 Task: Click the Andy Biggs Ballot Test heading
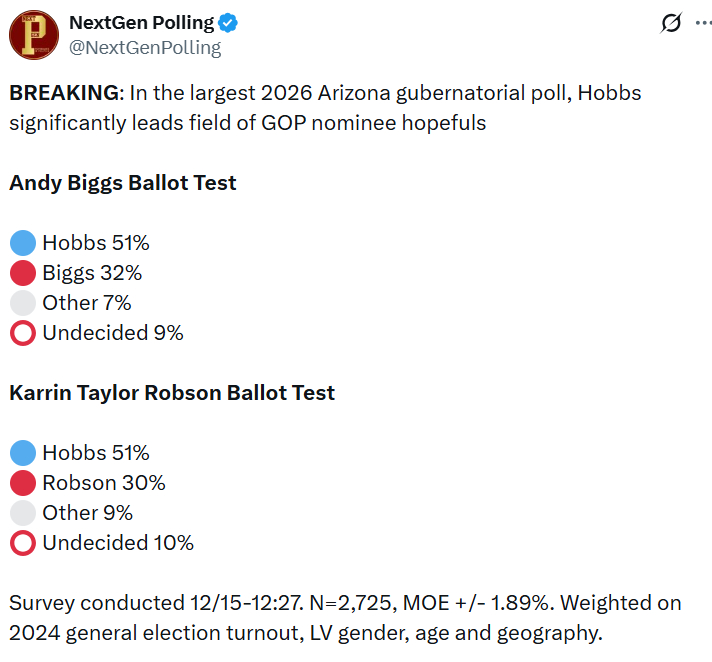pos(123,183)
